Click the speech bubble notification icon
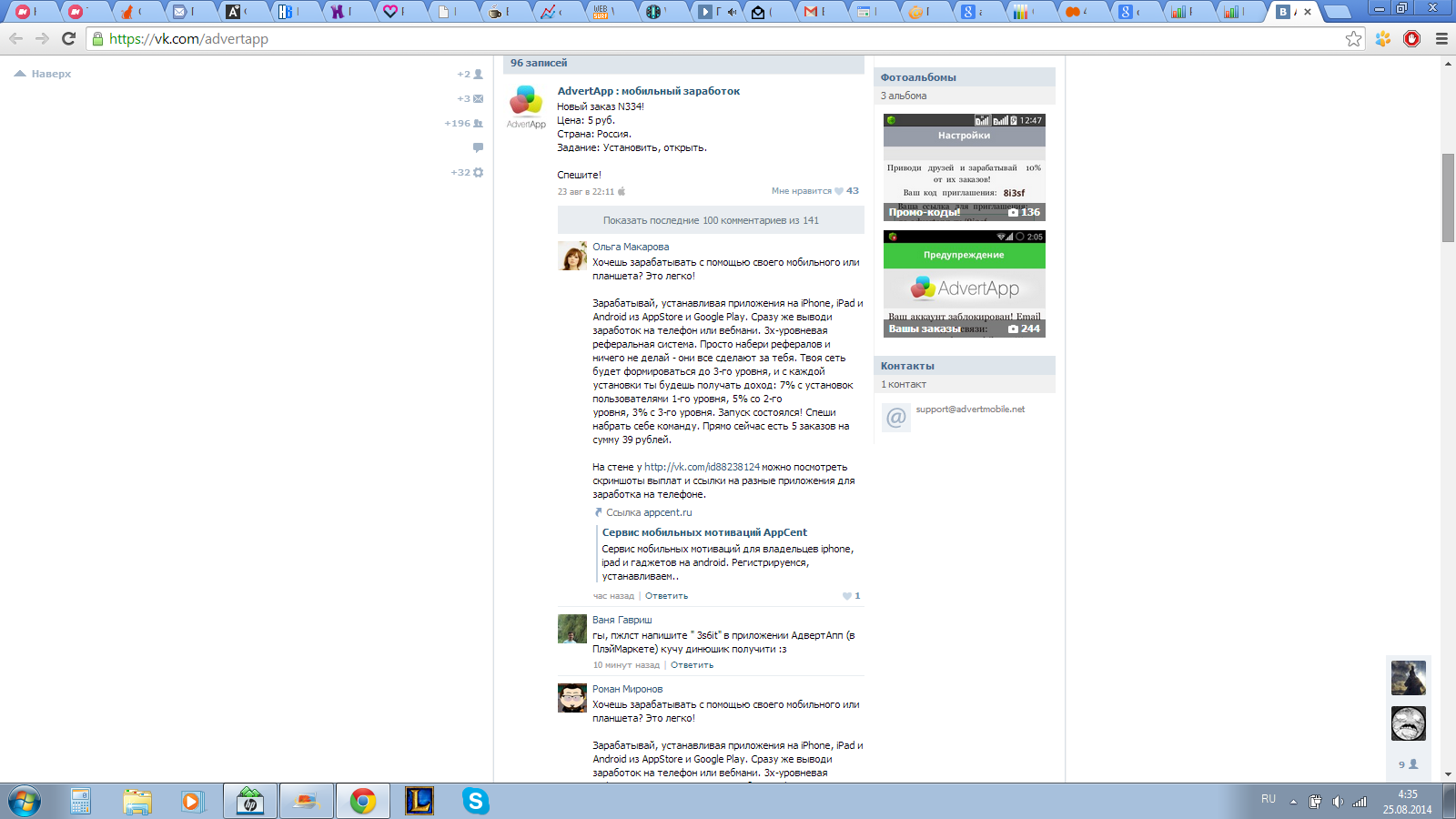This screenshot has height=819, width=1456. coord(478,147)
